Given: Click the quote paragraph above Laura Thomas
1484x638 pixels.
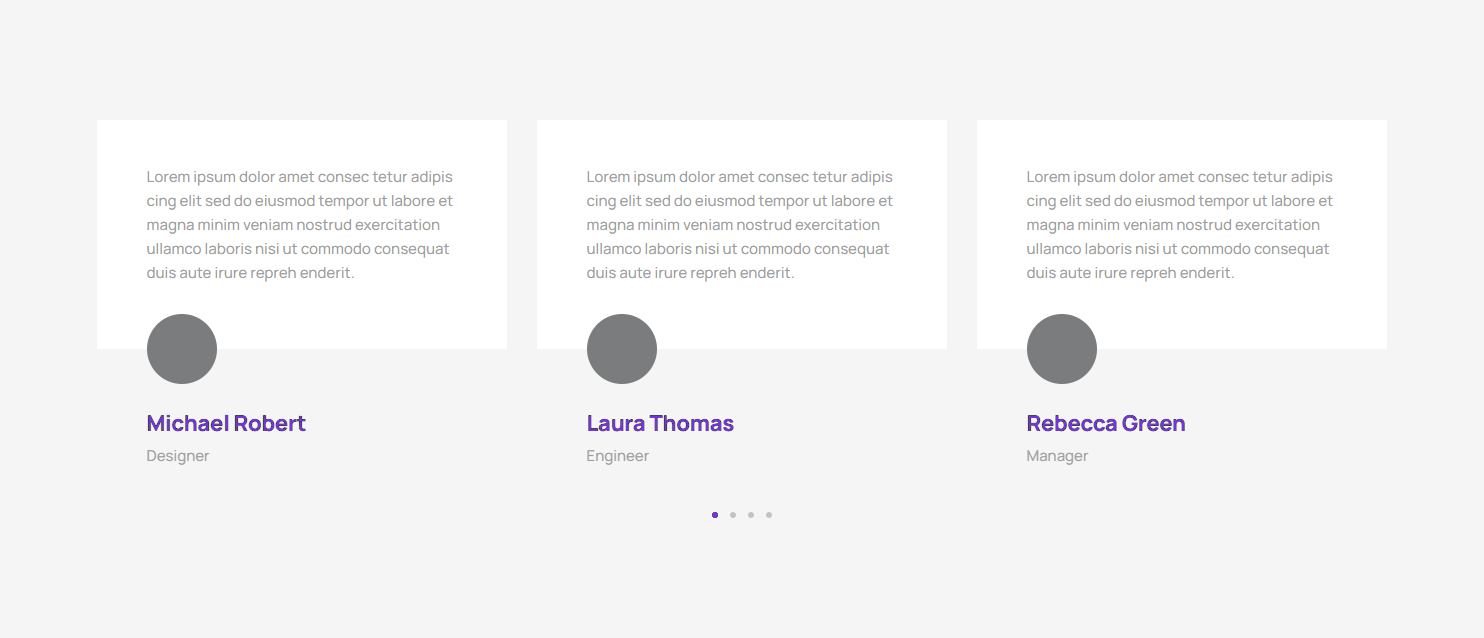Looking at the screenshot, I should (x=740, y=225).
